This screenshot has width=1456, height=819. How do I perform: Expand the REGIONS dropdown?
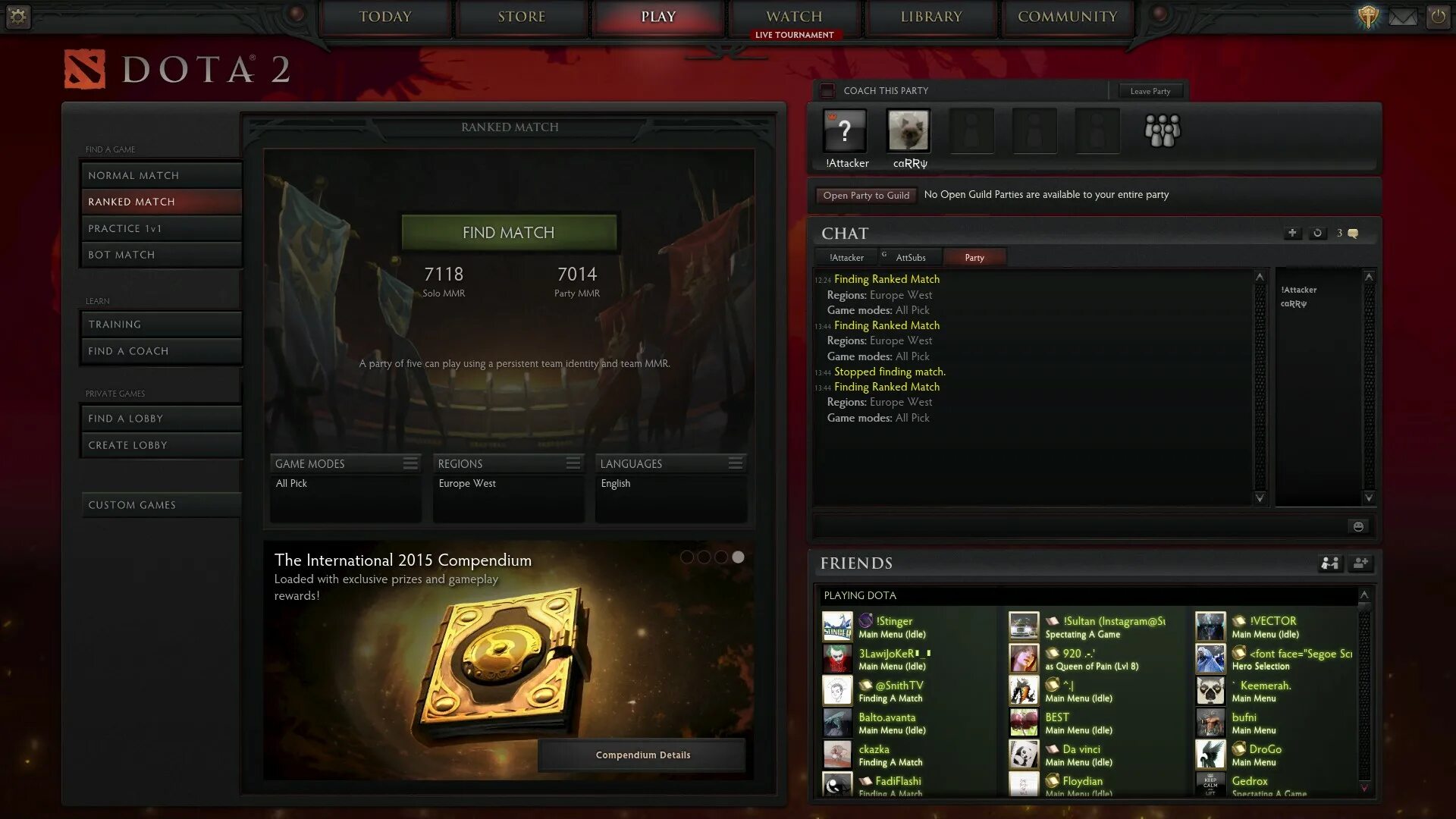tap(572, 463)
